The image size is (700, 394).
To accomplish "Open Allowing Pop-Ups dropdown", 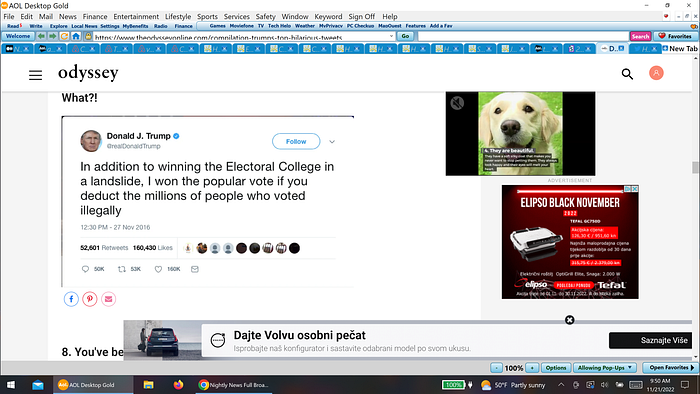I will click(x=605, y=368).
